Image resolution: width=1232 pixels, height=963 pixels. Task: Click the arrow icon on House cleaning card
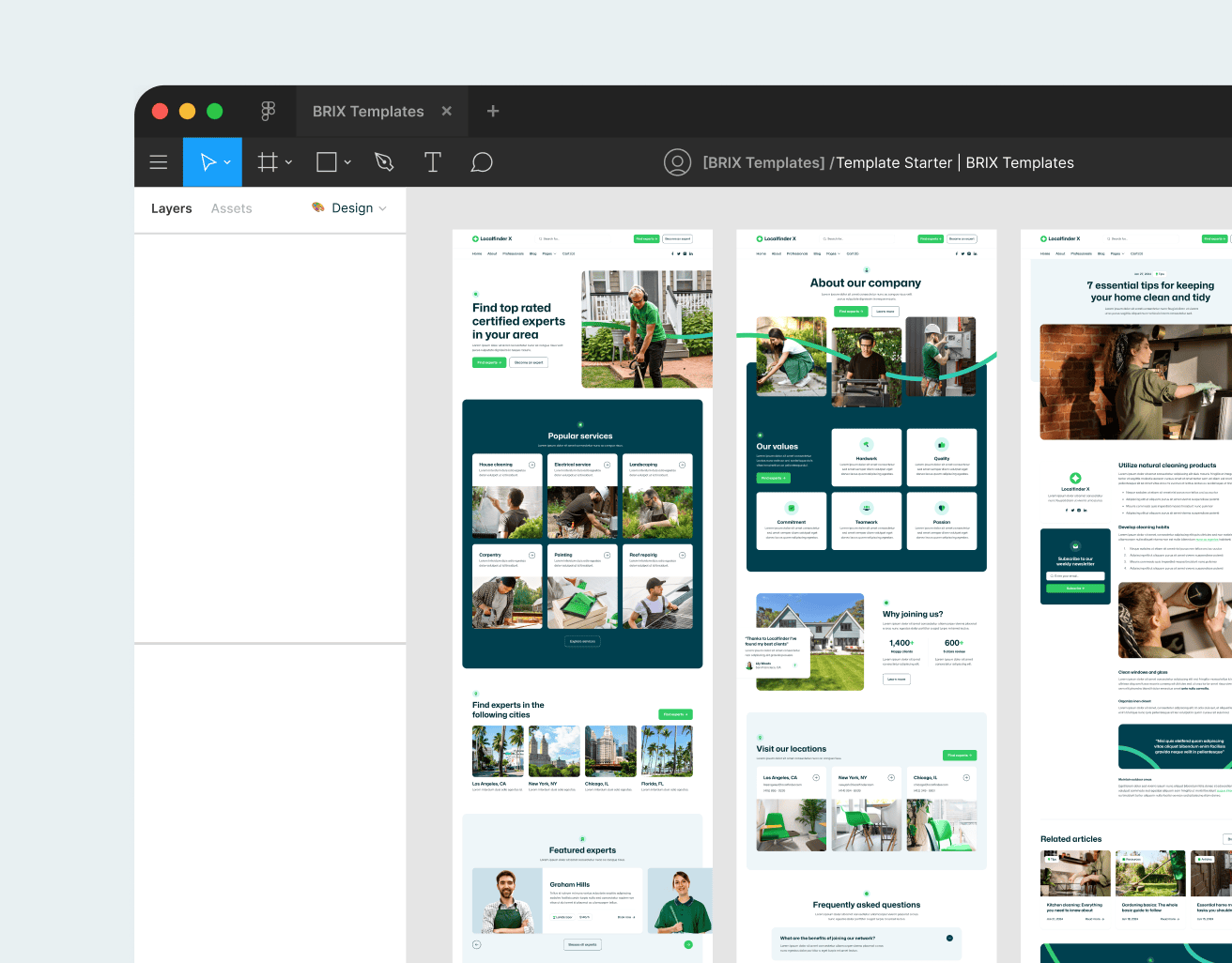(x=532, y=465)
